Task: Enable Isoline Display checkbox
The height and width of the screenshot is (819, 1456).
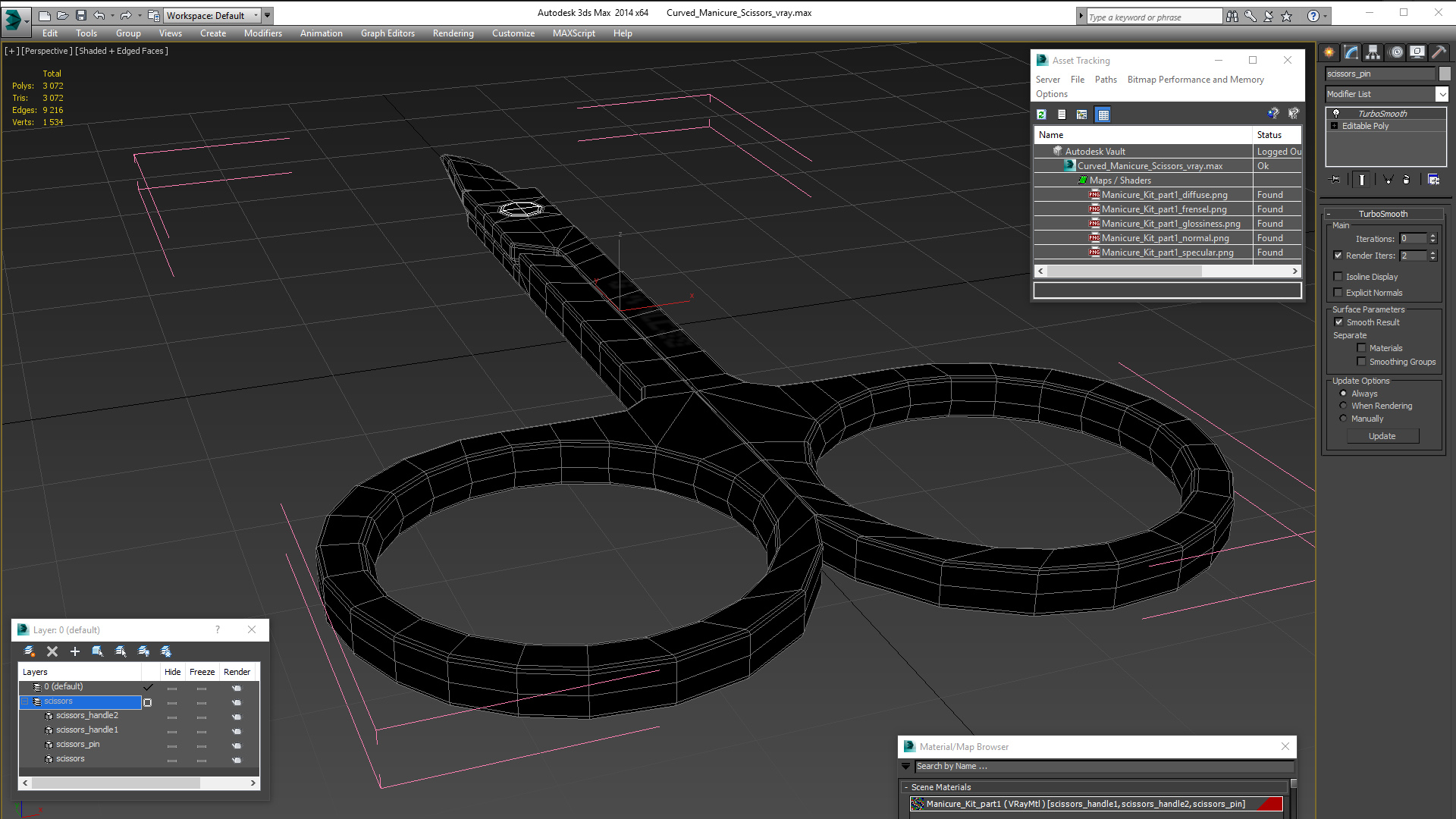Action: coord(1338,277)
